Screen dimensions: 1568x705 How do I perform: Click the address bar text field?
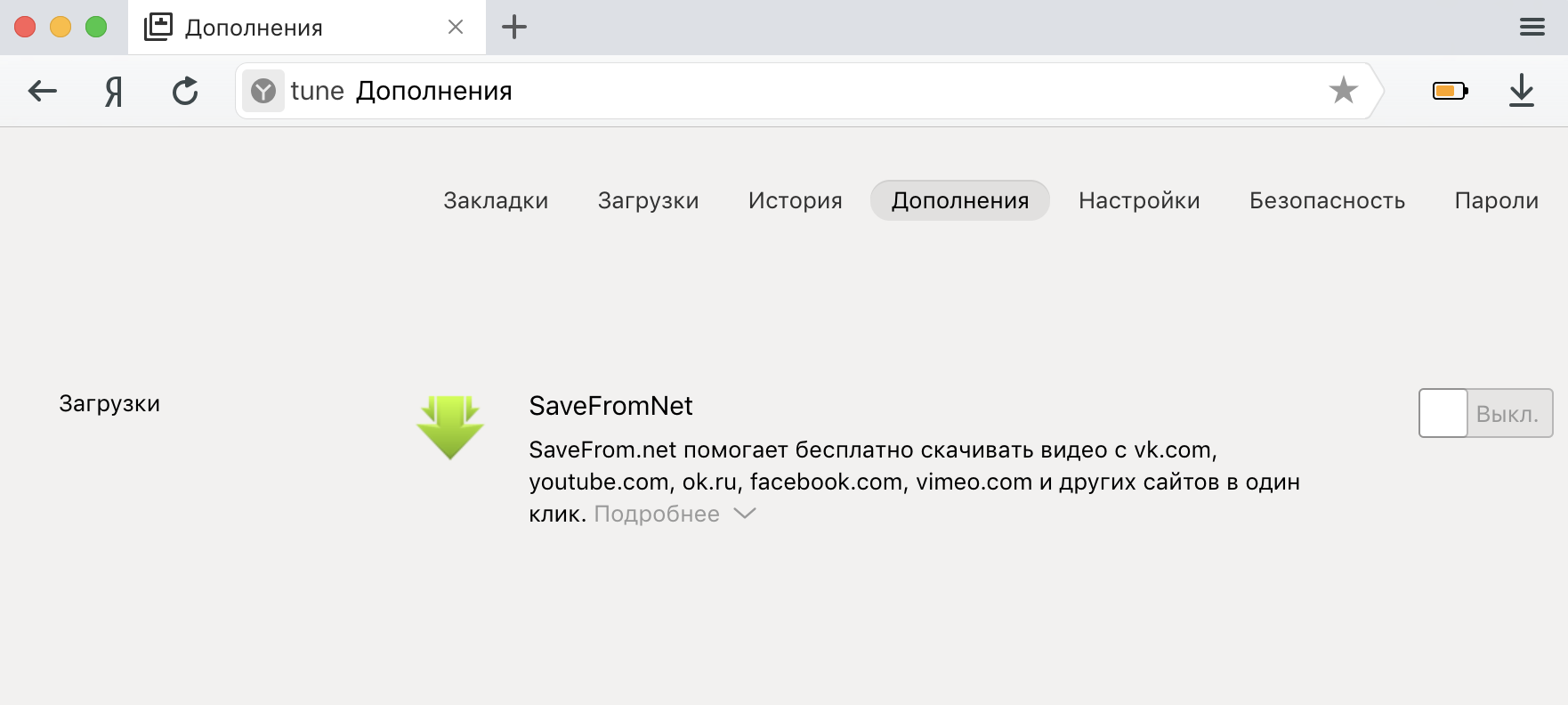(x=801, y=91)
